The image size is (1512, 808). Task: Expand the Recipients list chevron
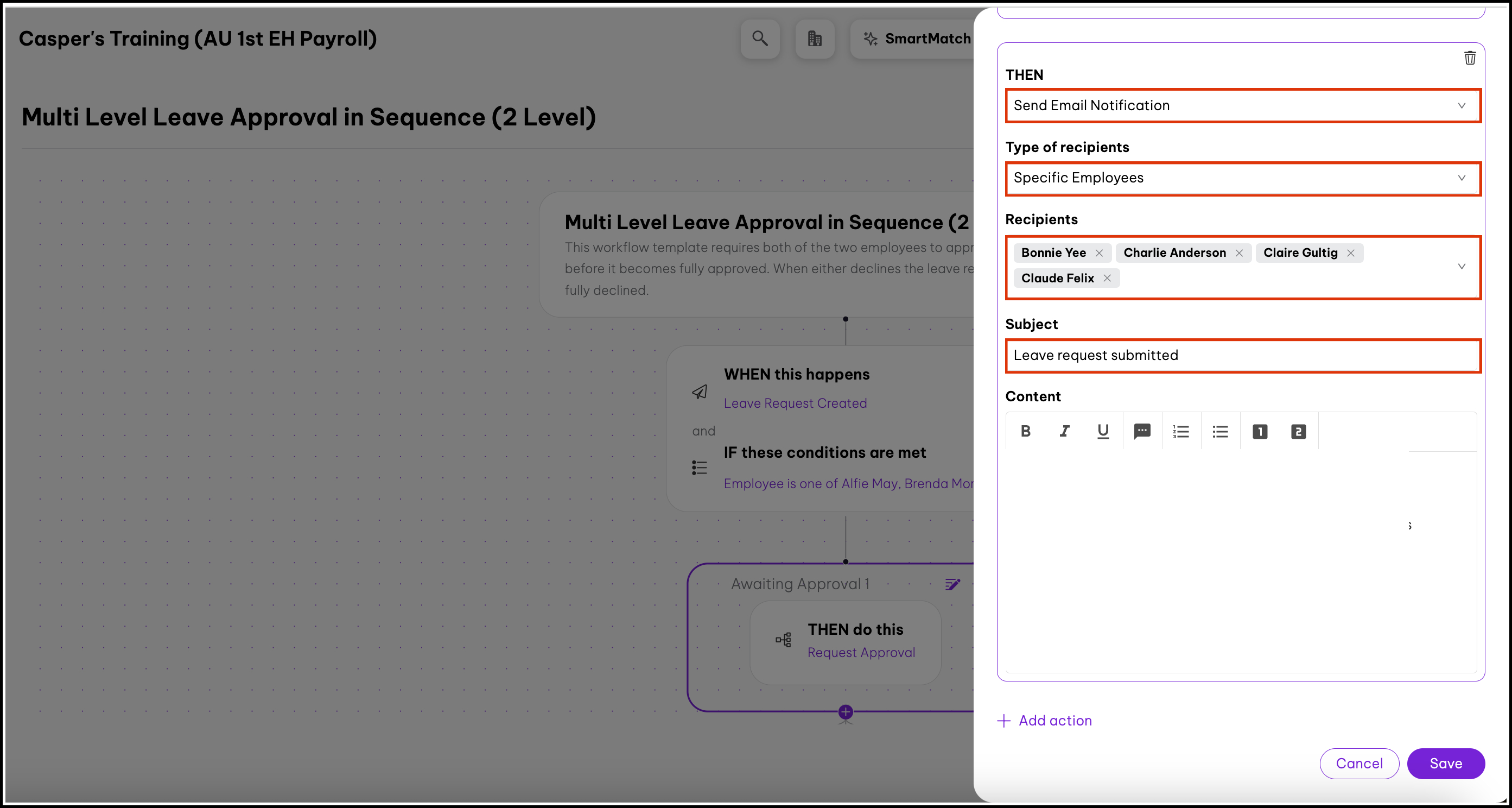coord(1462,266)
